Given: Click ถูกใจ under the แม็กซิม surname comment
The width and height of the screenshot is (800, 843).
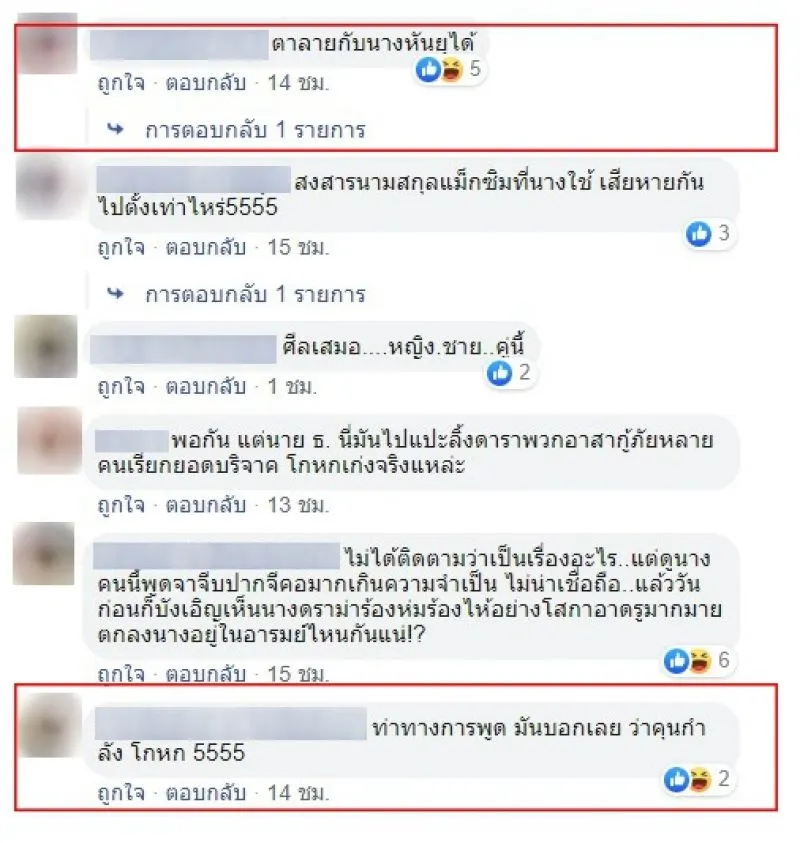Looking at the screenshot, I should [121, 248].
